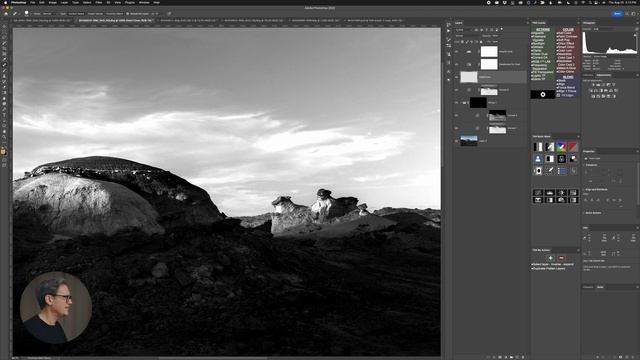Open the brush preset picker in options bar
Viewport: 640px width, 360px height.
pyautogui.click(x=27, y=13)
